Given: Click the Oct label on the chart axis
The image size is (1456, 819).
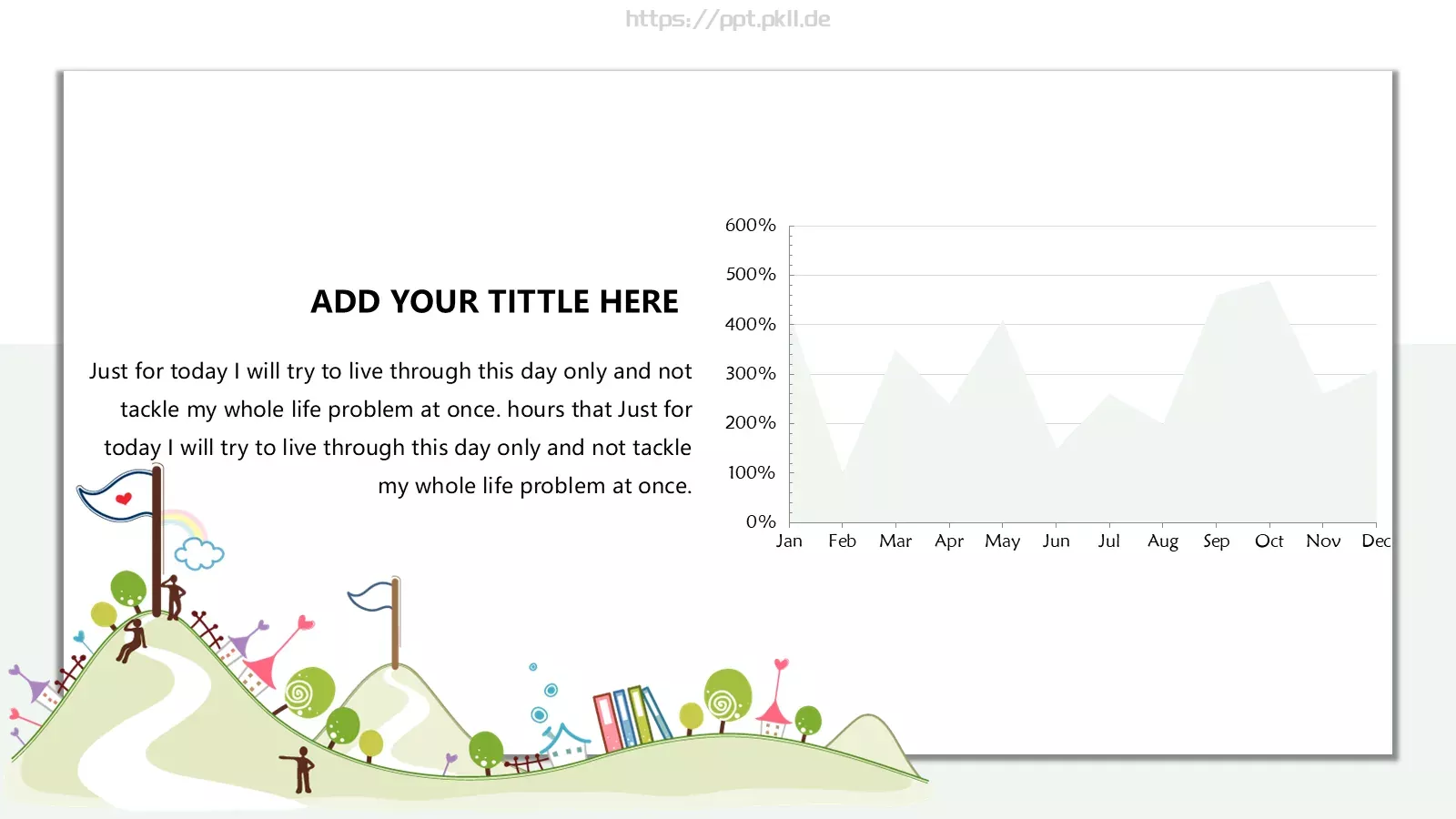Looking at the screenshot, I should click(1269, 541).
